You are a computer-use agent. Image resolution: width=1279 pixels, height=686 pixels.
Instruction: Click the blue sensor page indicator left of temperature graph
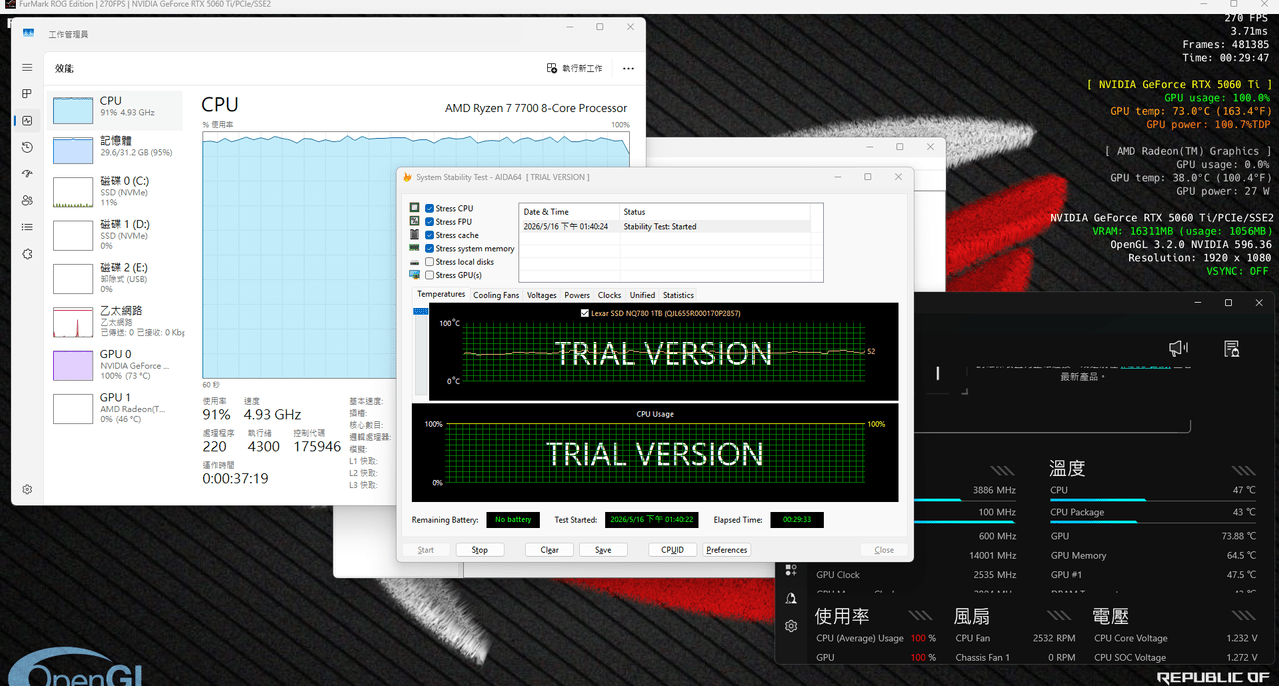(421, 312)
